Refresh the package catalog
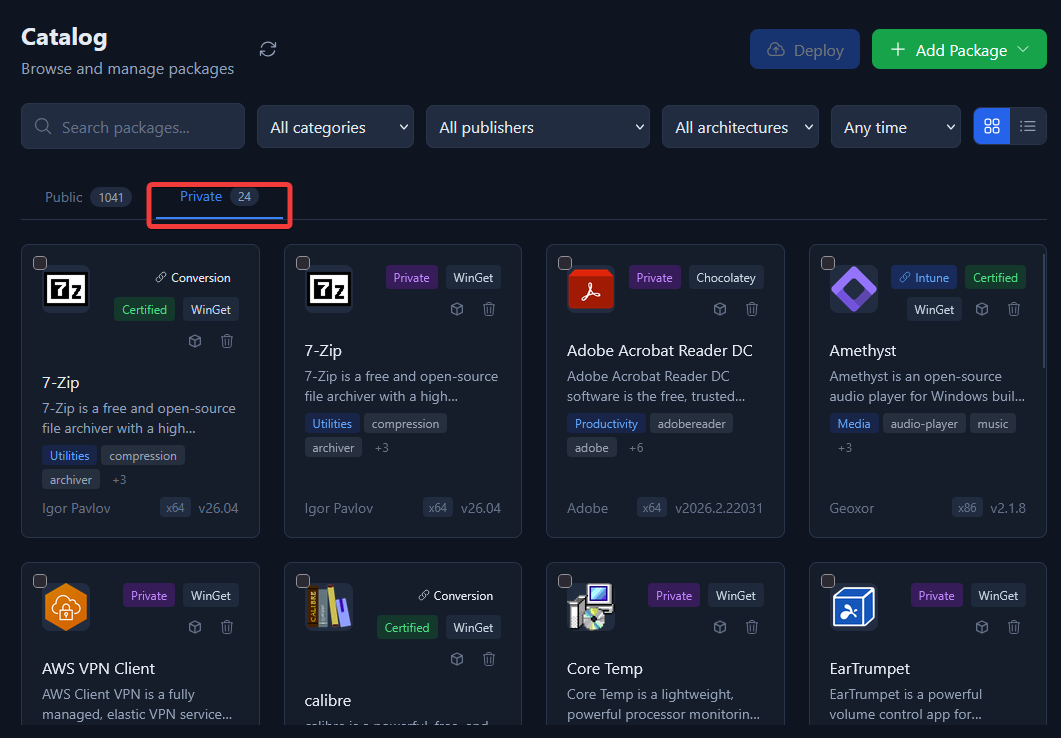1061x738 pixels. 268,49
